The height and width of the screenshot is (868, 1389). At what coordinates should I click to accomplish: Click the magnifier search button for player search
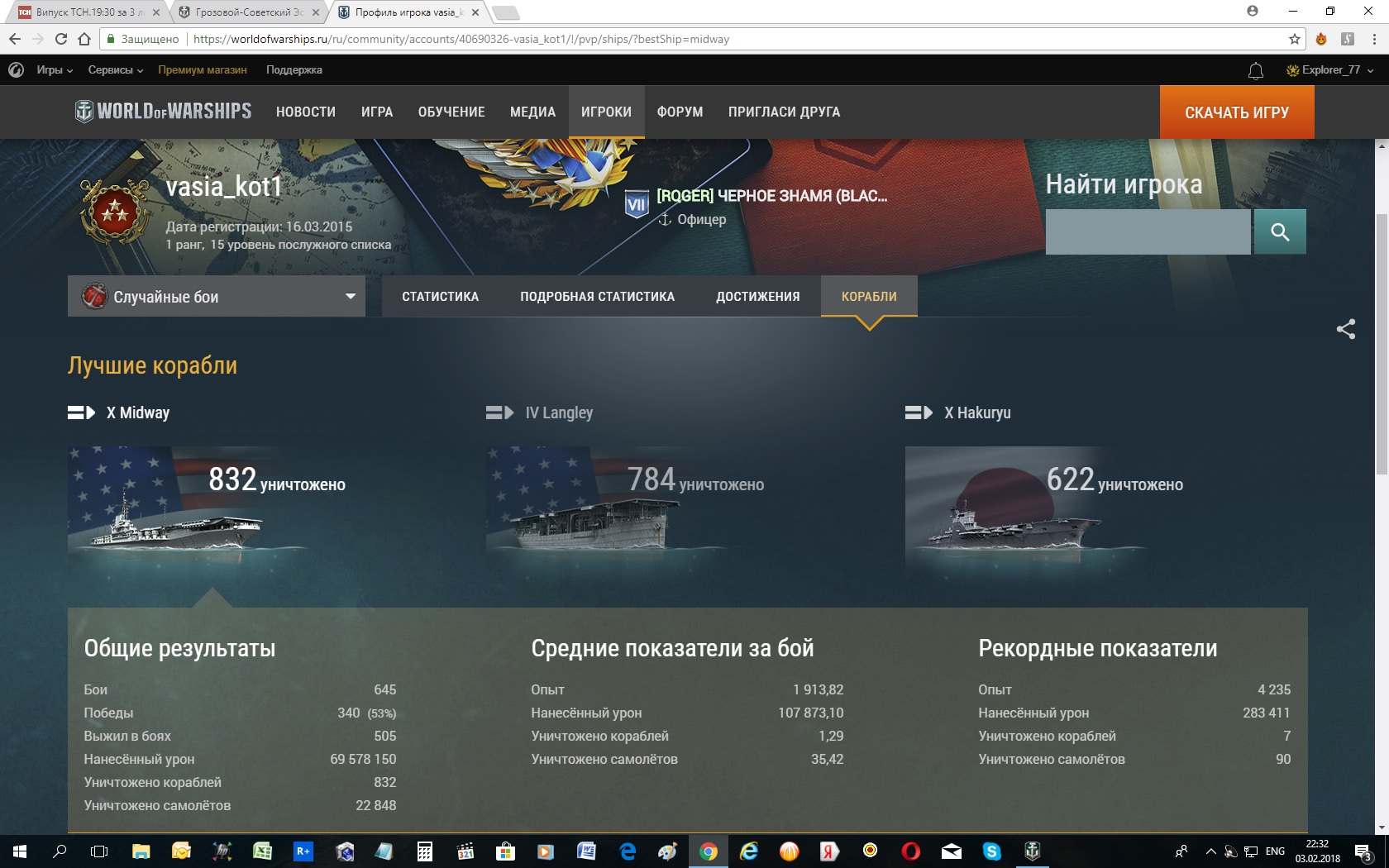tap(1279, 231)
